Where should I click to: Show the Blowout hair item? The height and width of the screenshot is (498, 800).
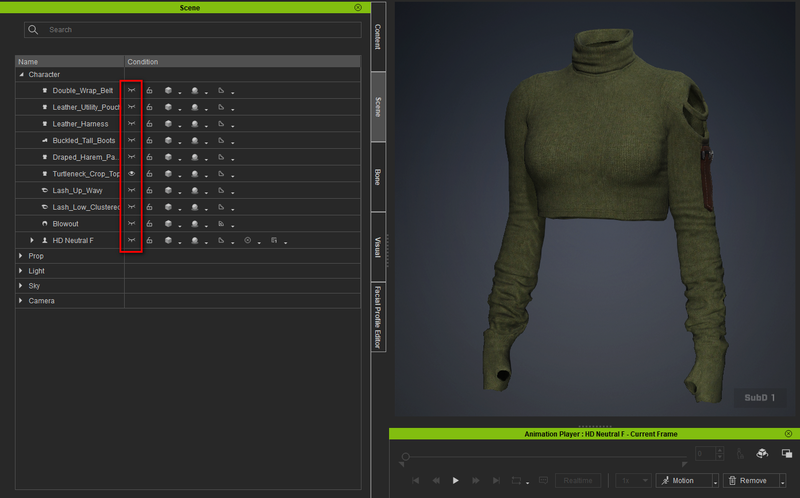pyautogui.click(x=132, y=224)
